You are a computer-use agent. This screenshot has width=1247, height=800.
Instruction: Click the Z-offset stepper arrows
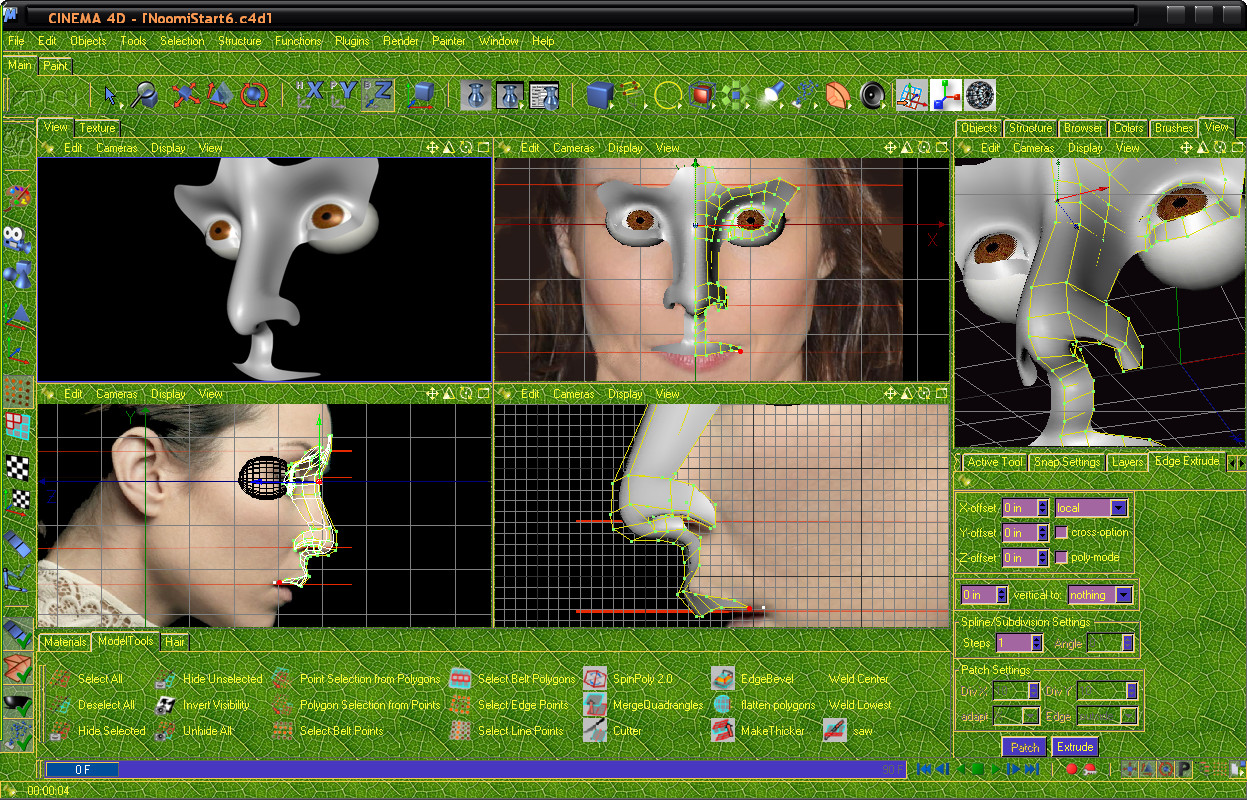[1043, 558]
